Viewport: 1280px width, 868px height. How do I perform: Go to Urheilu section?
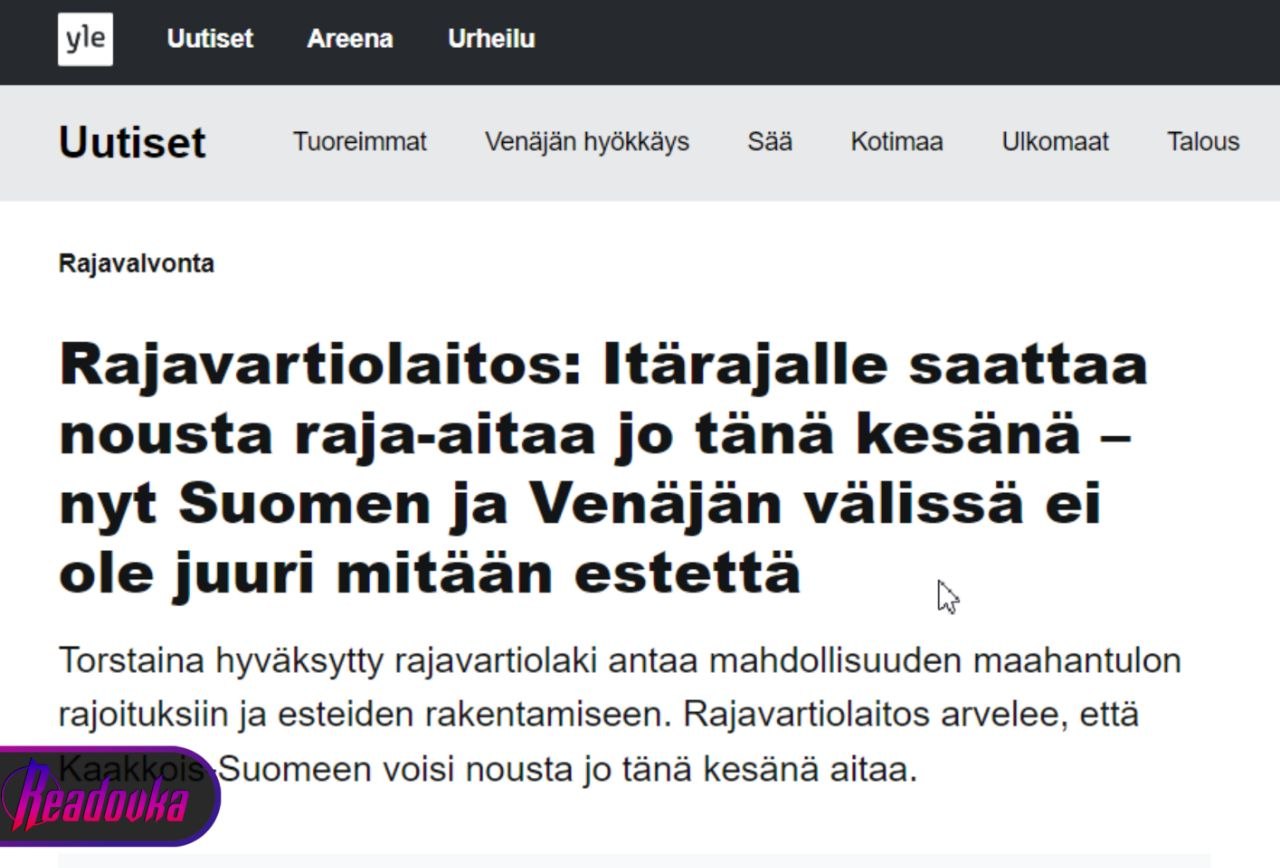pyautogui.click(x=492, y=39)
